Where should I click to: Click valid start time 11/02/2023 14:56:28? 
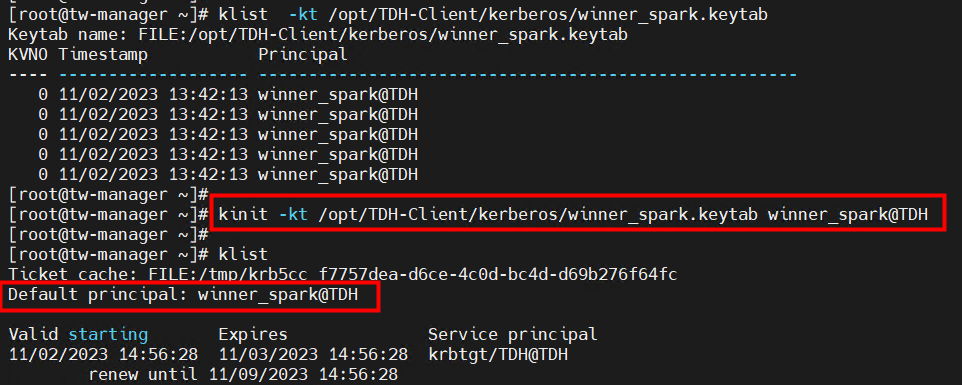(x=103, y=354)
